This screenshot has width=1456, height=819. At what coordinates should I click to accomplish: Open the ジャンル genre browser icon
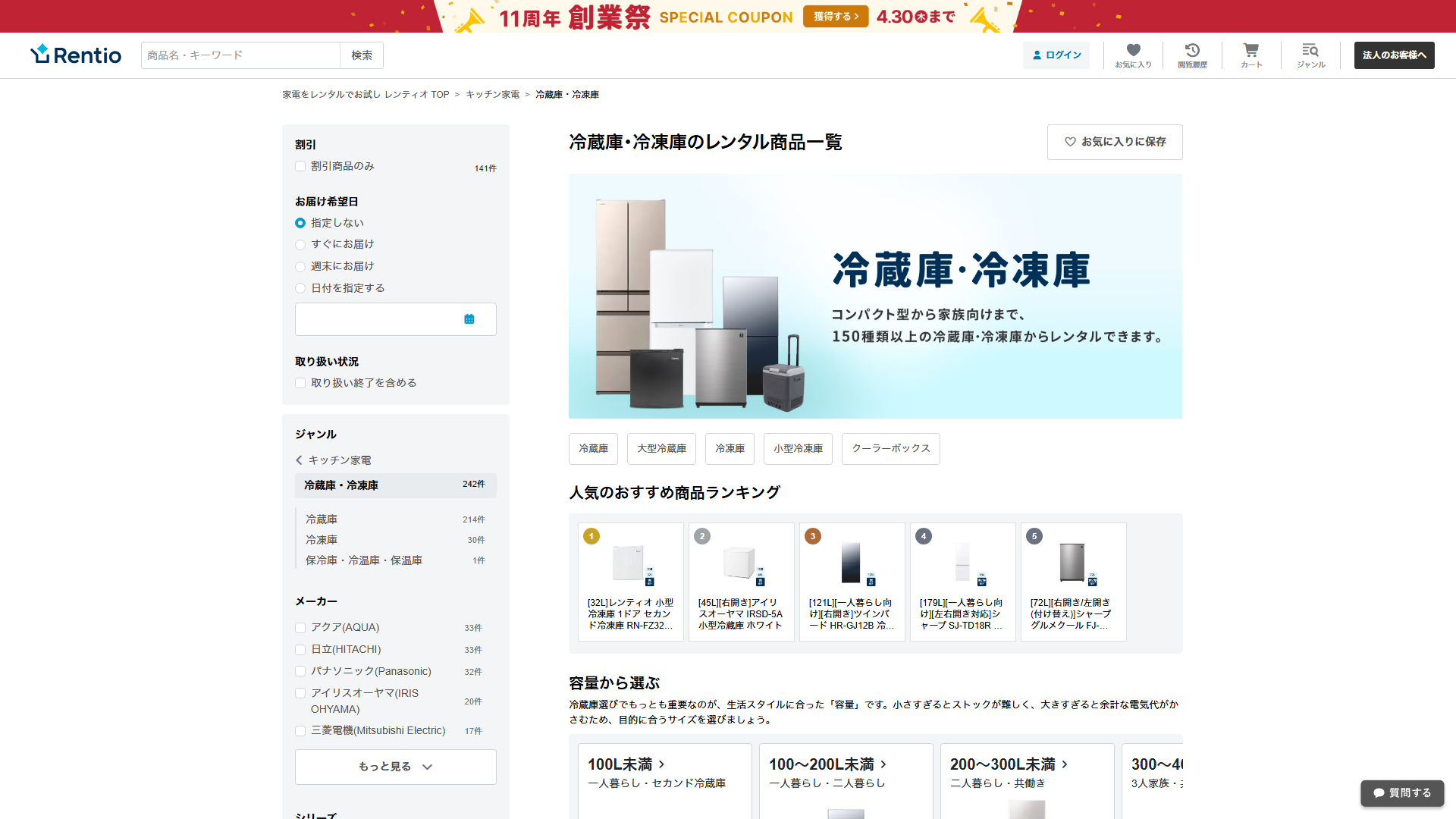[1310, 51]
